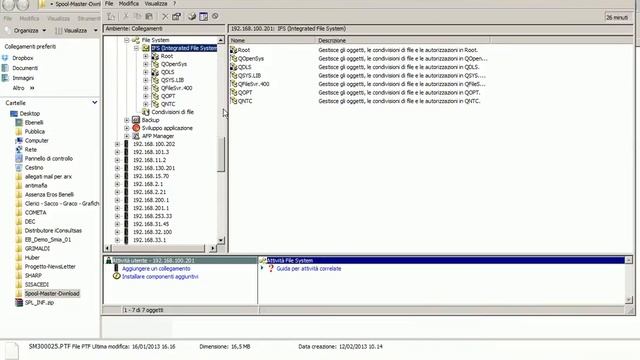
Task: Select the QFileSvr.400 tree item
Action: (x=176, y=88)
